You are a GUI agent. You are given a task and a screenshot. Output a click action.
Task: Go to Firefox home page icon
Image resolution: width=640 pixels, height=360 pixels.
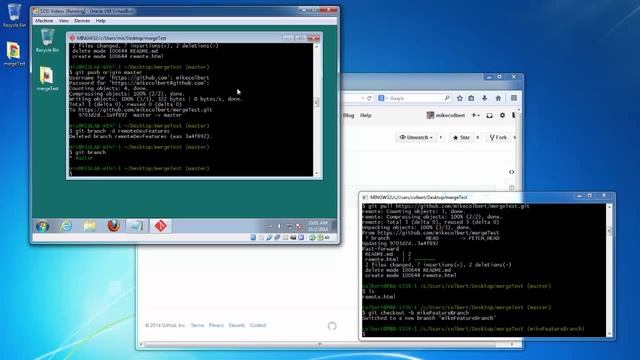(498, 98)
